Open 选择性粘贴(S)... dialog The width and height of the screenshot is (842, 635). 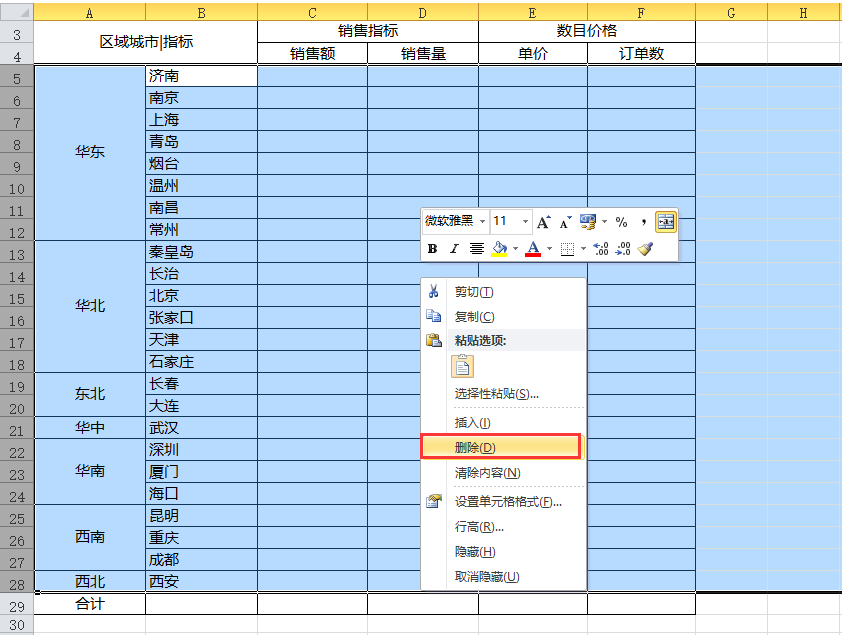click(x=504, y=393)
